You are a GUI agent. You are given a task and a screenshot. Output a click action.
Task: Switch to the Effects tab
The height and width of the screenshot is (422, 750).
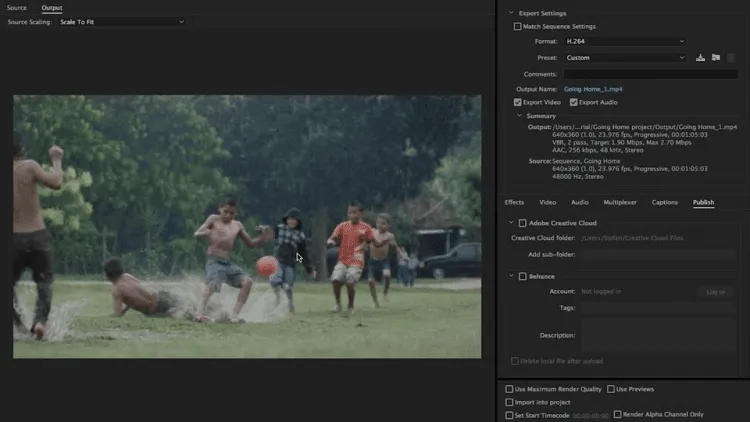[514, 202]
